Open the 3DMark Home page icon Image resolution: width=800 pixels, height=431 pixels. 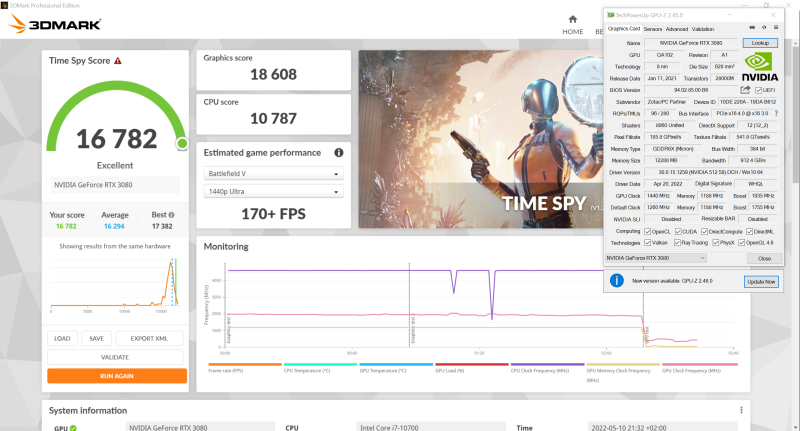[x=572, y=19]
